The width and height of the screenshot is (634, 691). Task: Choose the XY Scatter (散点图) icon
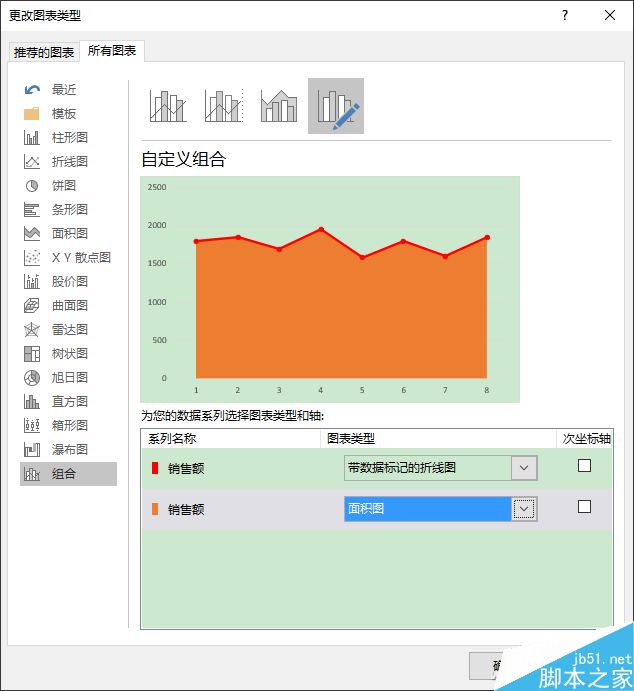[32, 257]
